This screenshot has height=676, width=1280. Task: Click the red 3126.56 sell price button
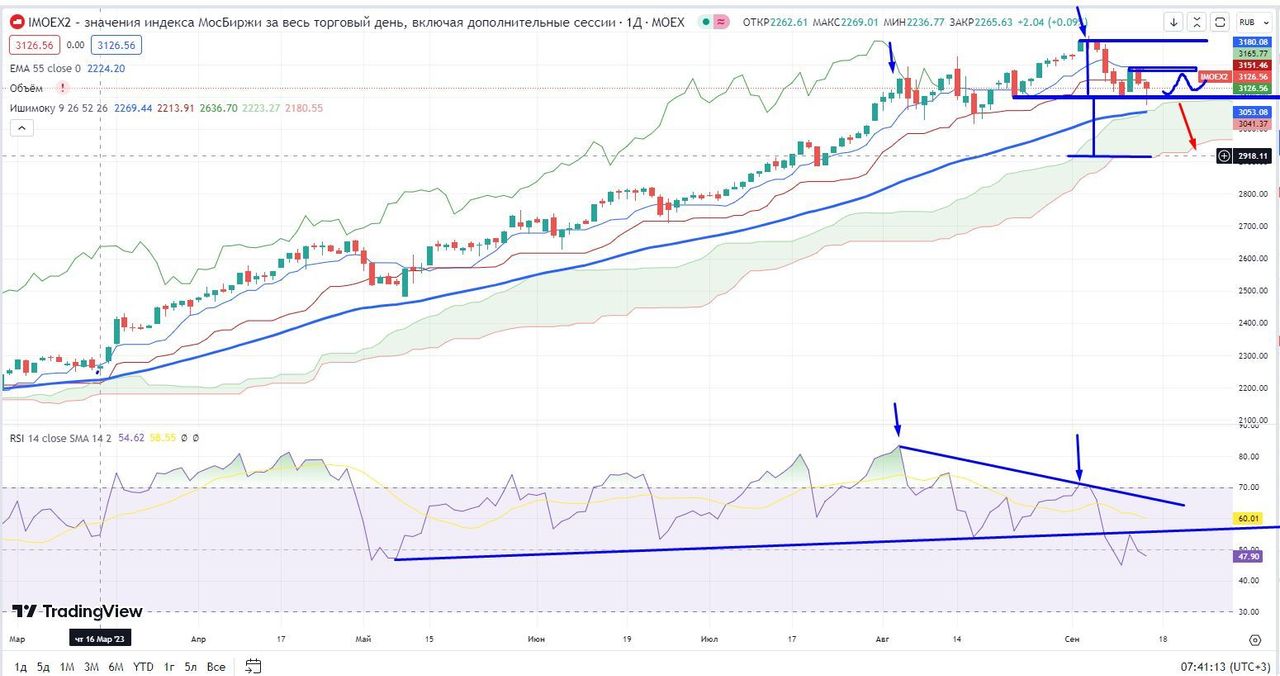point(33,45)
